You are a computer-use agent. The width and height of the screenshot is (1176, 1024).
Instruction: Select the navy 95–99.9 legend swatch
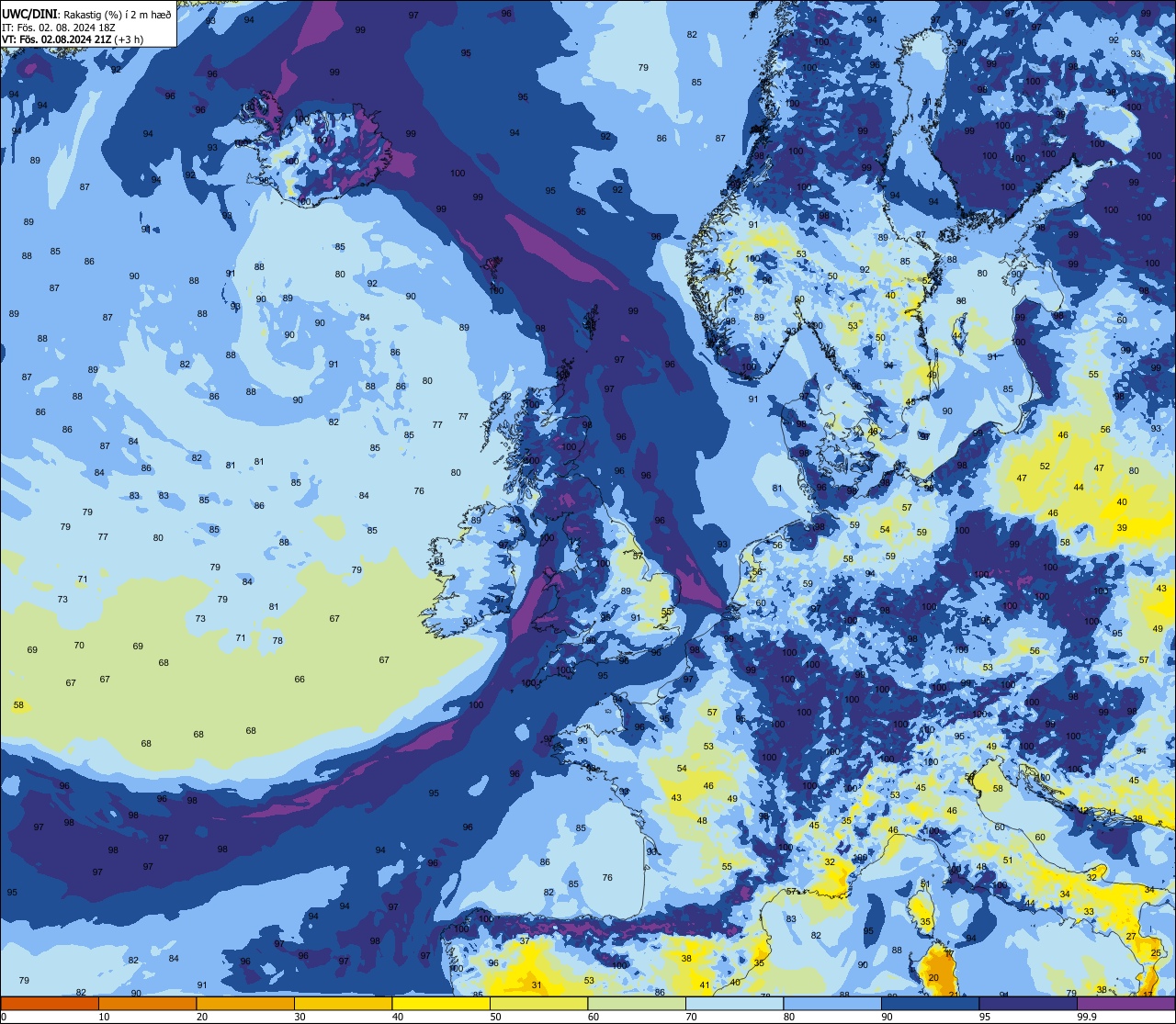(x=1028, y=1003)
